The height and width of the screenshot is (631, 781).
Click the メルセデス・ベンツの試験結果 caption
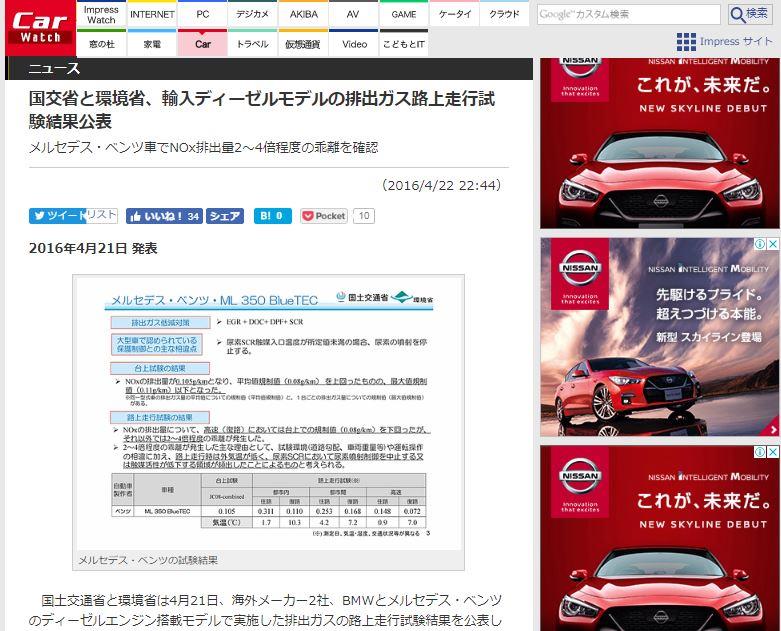(x=148, y=560)
